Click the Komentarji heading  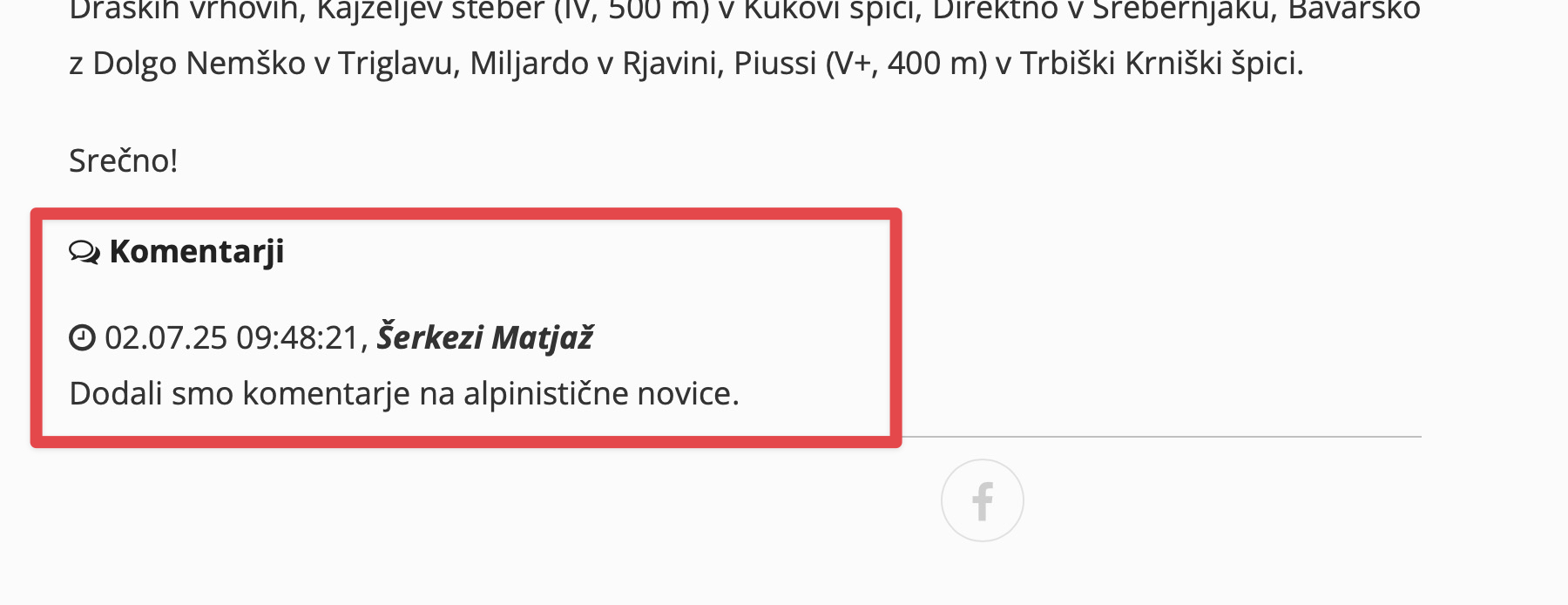coord(197,252)
